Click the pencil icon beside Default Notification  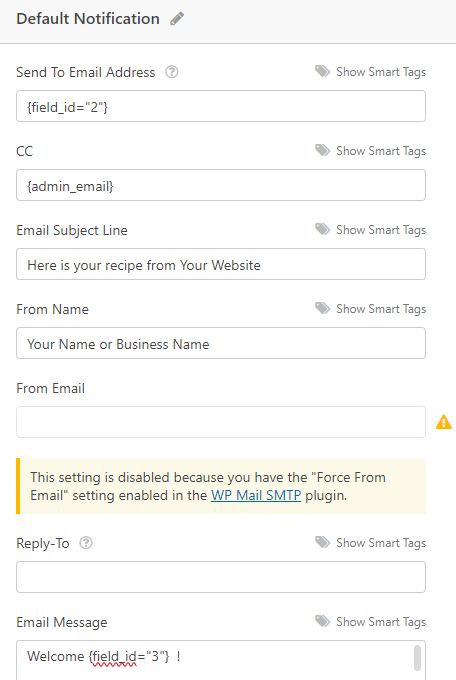click(x=177, y=19)
